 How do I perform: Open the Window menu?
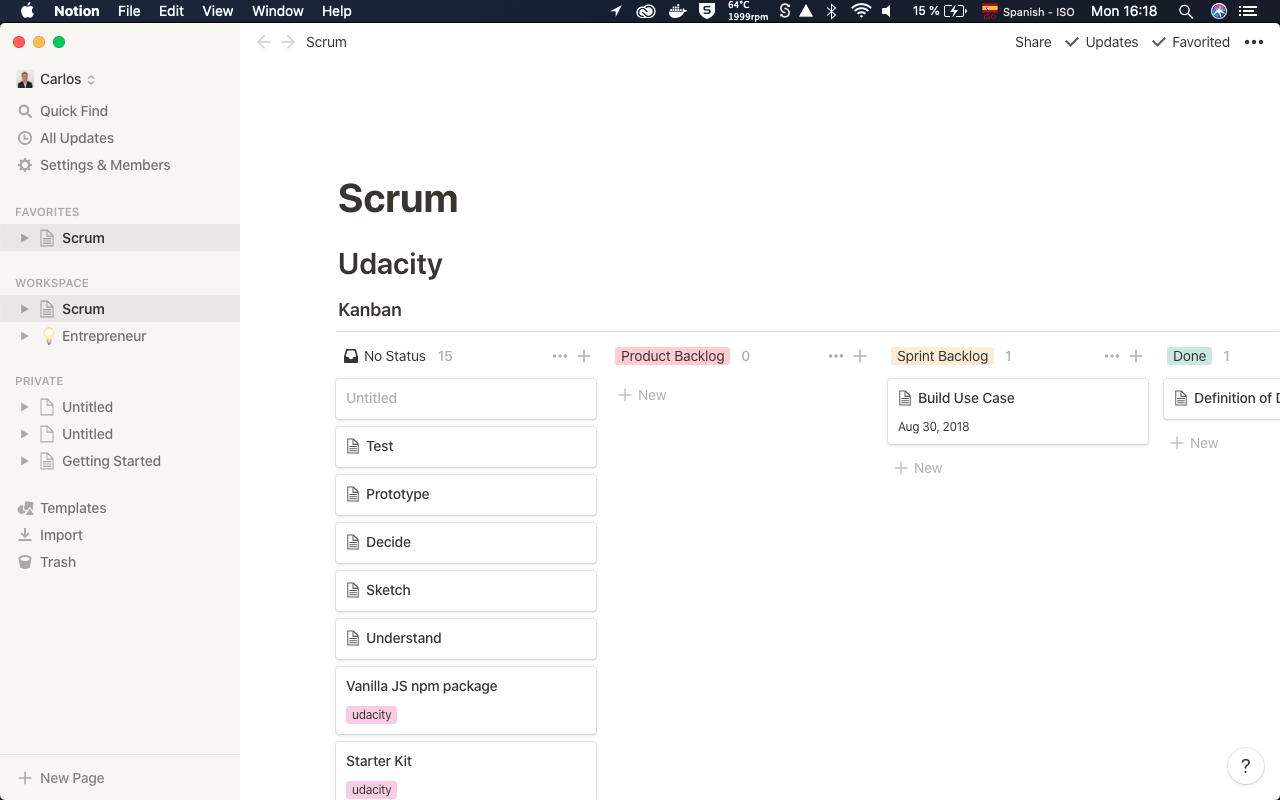[x=278, y=11]
